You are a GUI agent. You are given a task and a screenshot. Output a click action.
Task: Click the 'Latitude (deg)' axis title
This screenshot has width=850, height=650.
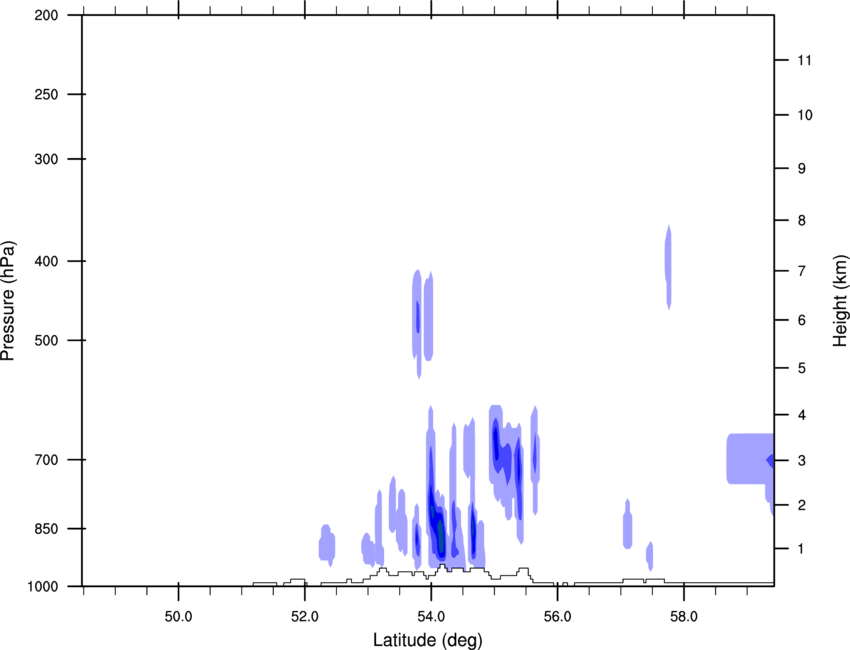point(427,640)
